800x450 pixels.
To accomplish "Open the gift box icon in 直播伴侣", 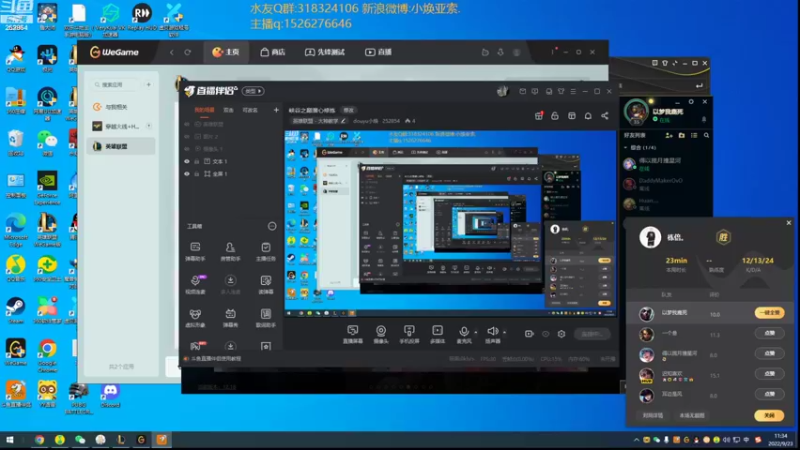I will pos(539,116).
